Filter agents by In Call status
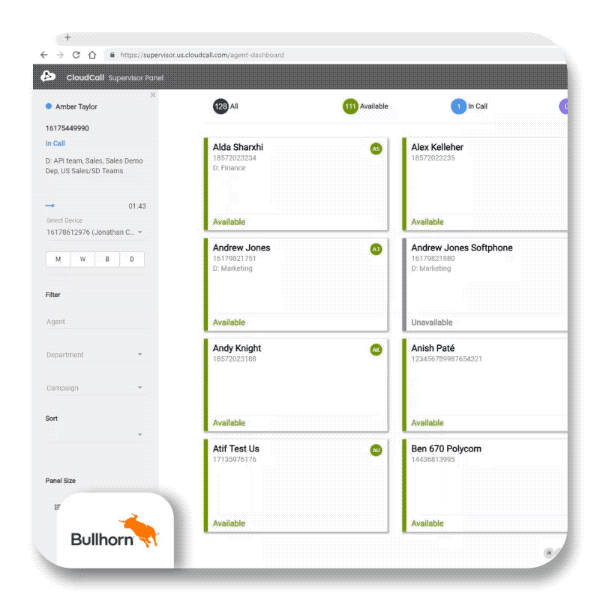 coord(470,106)
